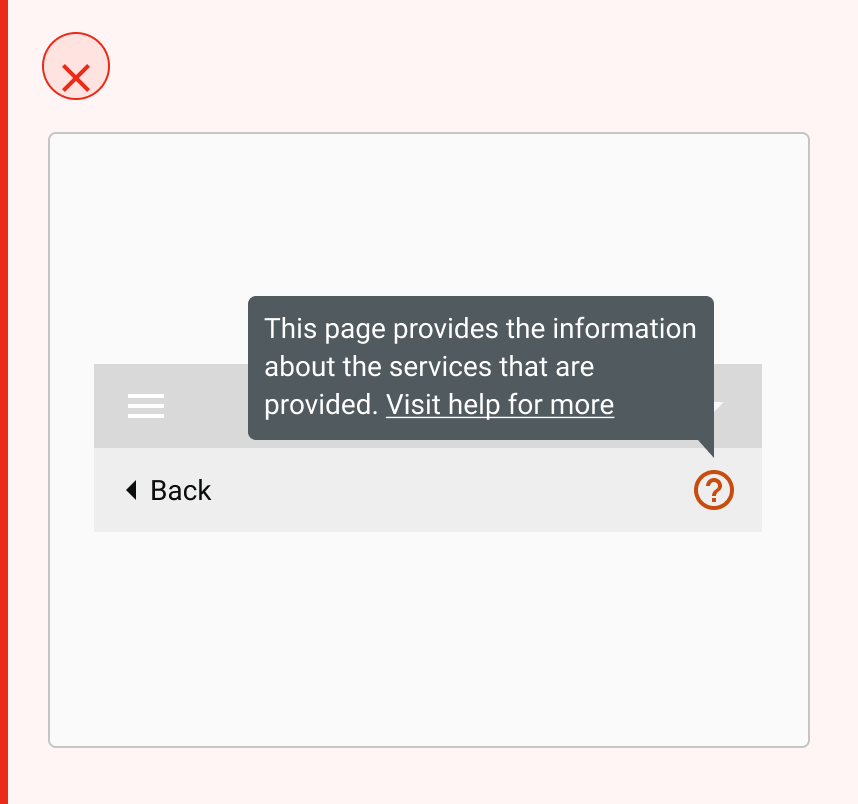Follow the Visit help for more link
858x804 pixels.
500,405
